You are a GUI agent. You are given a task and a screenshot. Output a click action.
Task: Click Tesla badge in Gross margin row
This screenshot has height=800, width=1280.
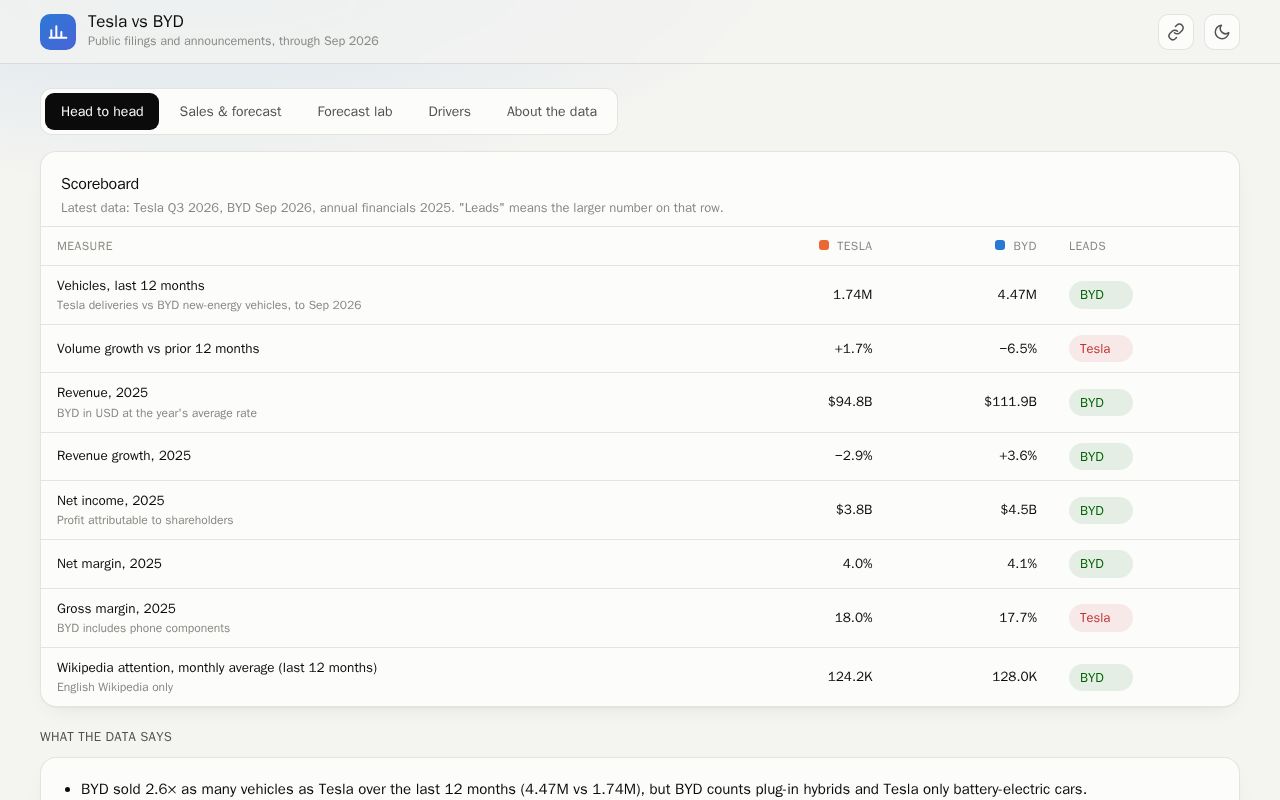[1100, 618]
